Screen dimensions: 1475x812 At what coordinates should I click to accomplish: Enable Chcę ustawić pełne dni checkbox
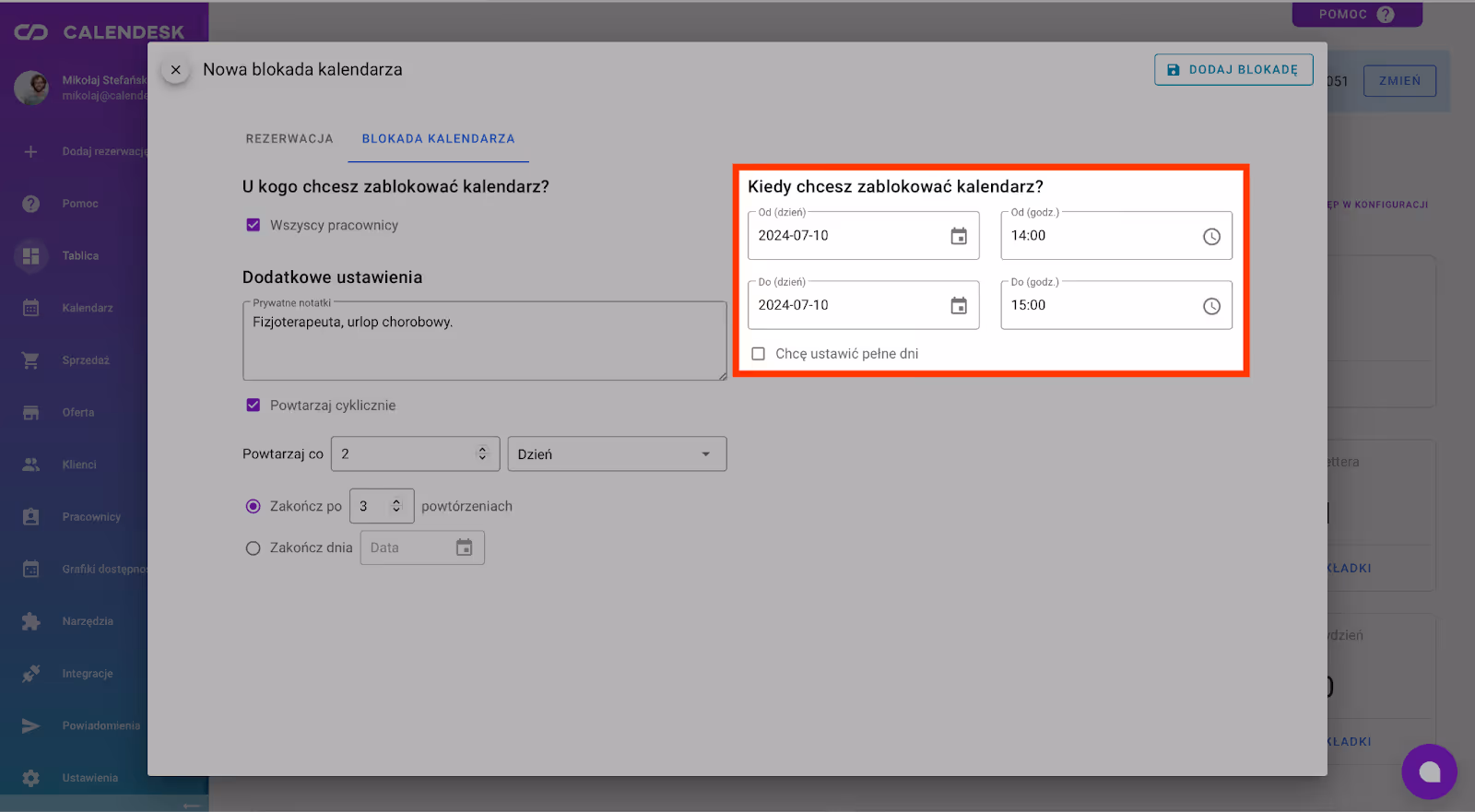[x=759, y=354]
